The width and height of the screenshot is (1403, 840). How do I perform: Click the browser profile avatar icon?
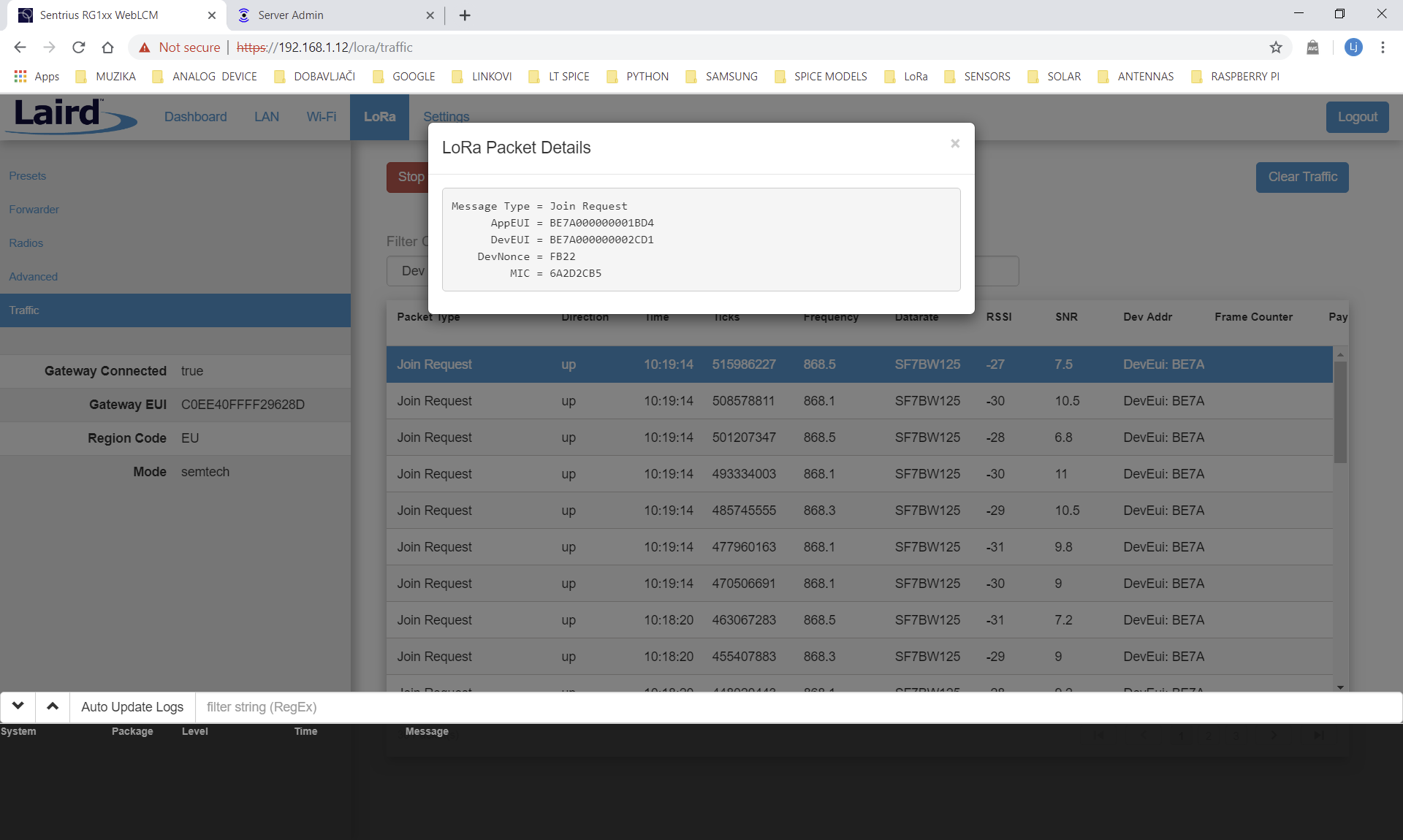tap(1354, 47)
